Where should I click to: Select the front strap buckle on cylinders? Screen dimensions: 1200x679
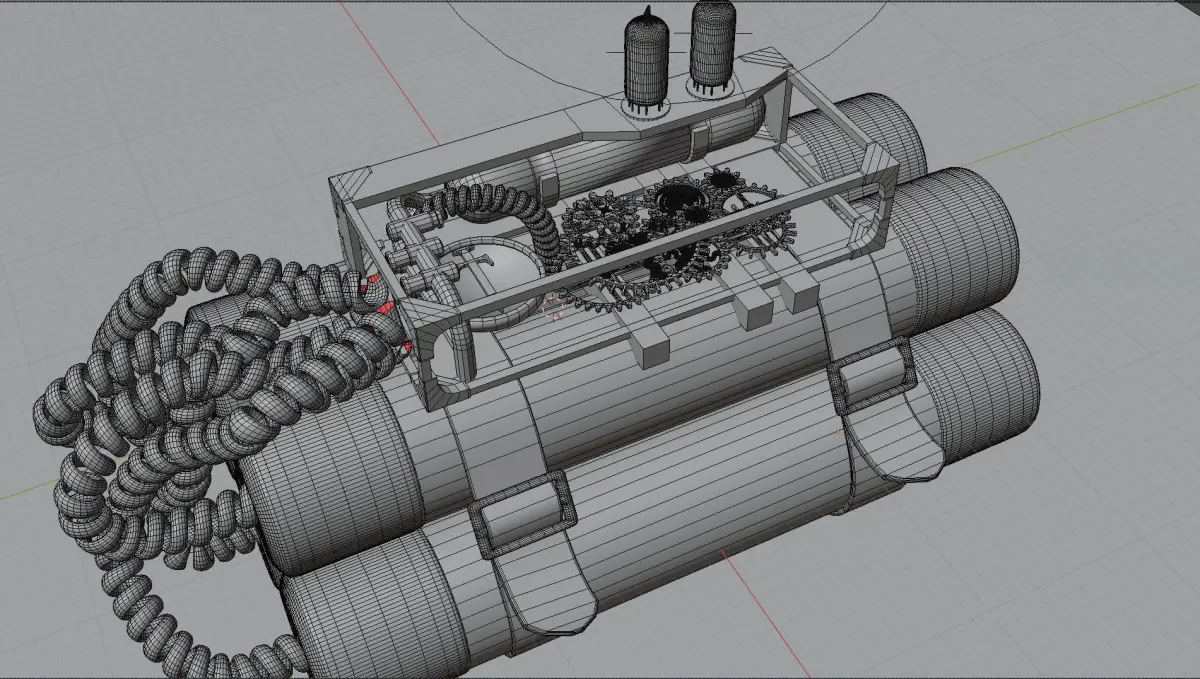[x=523, y=514]
